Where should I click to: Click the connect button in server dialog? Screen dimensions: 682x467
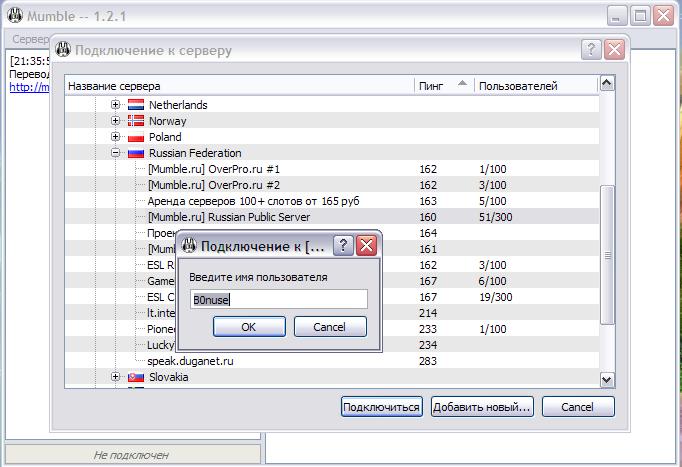[381, 407]
